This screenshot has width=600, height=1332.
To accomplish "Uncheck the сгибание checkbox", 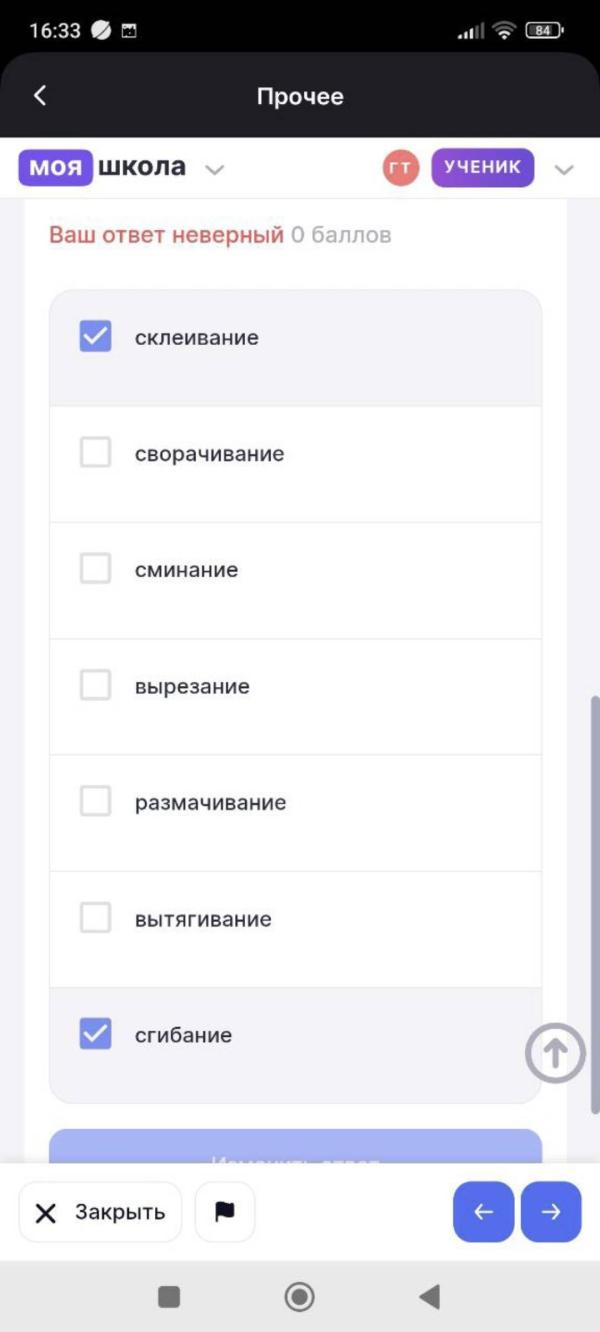I will point(95,1034).
